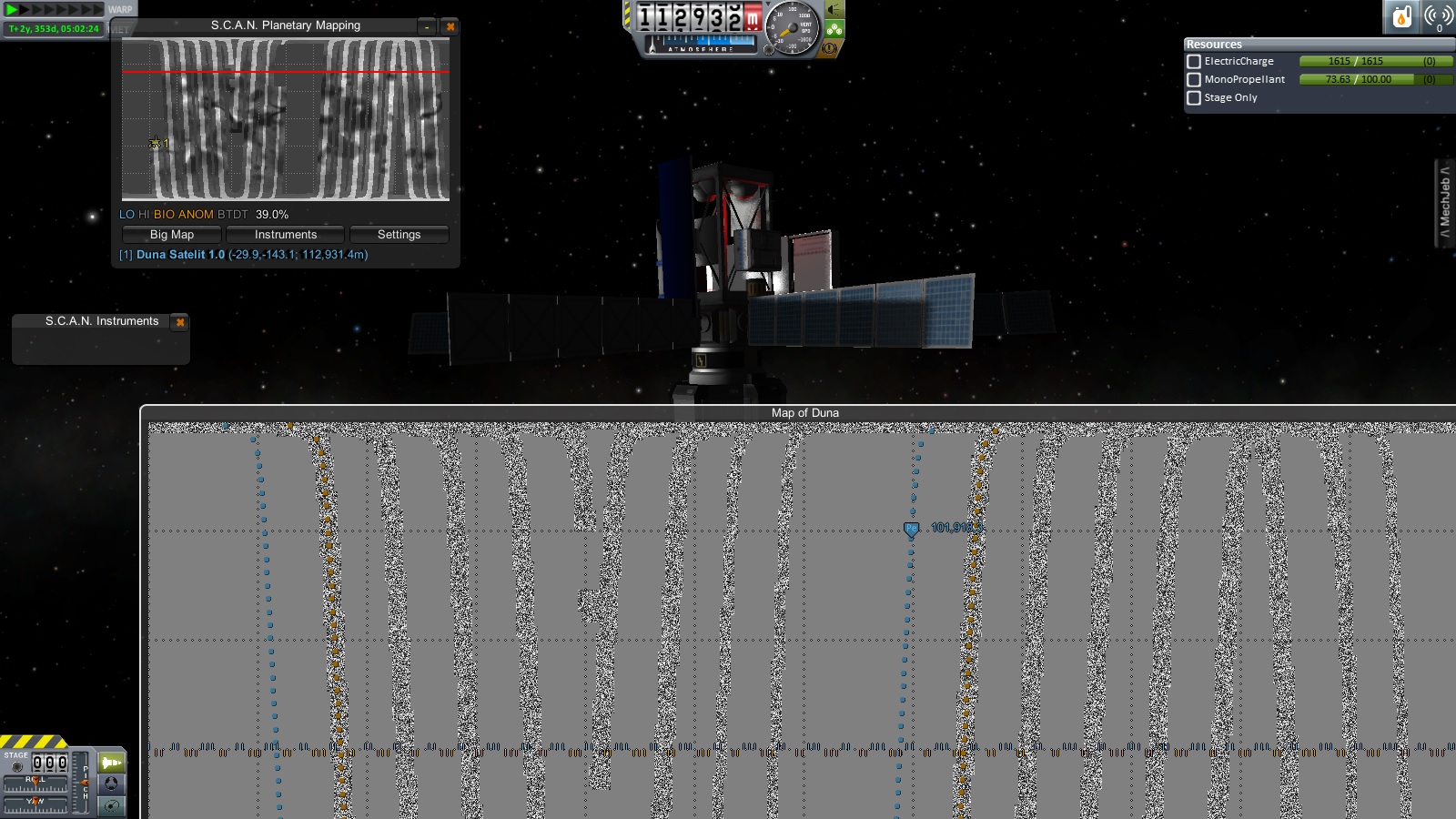
Task: Click the satellite marker on small map
Action: tap(155, 143)
